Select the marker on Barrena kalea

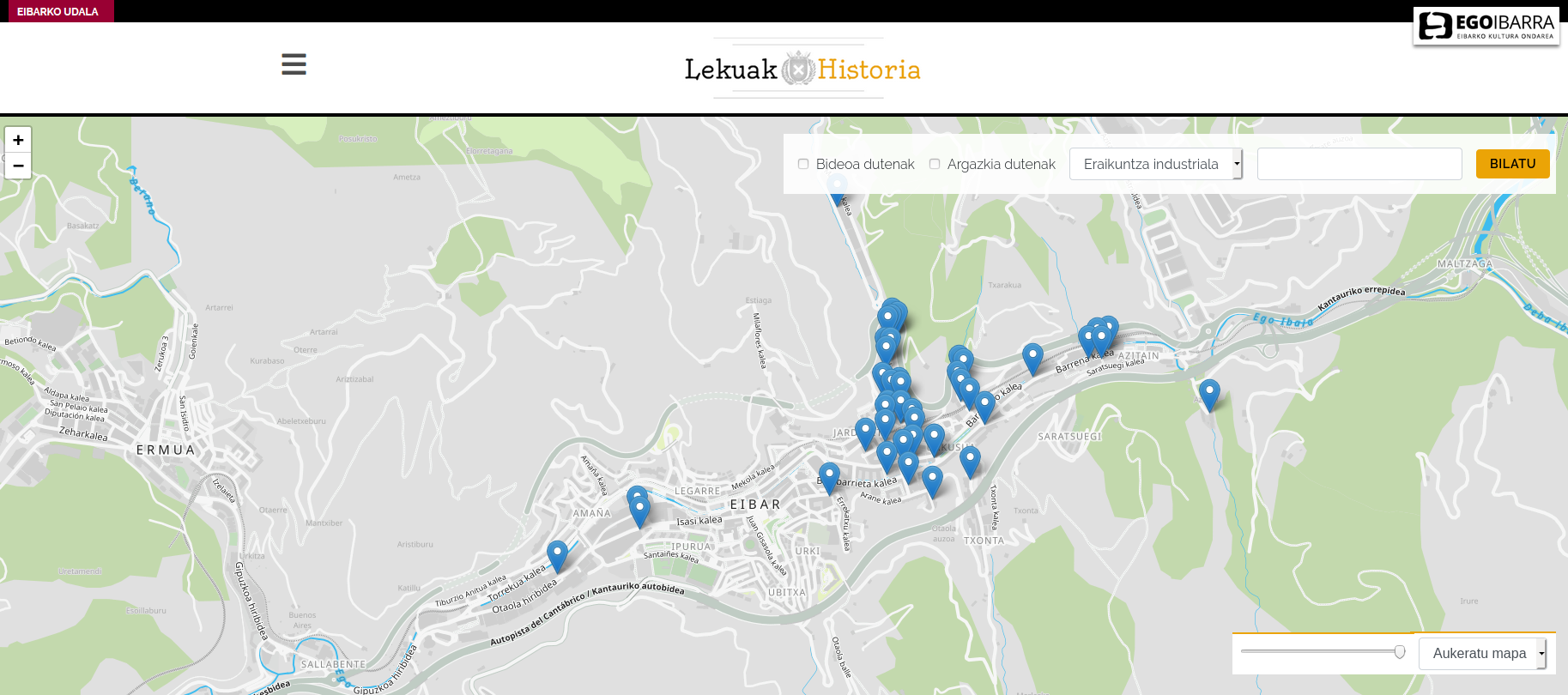click(1032, 356)
